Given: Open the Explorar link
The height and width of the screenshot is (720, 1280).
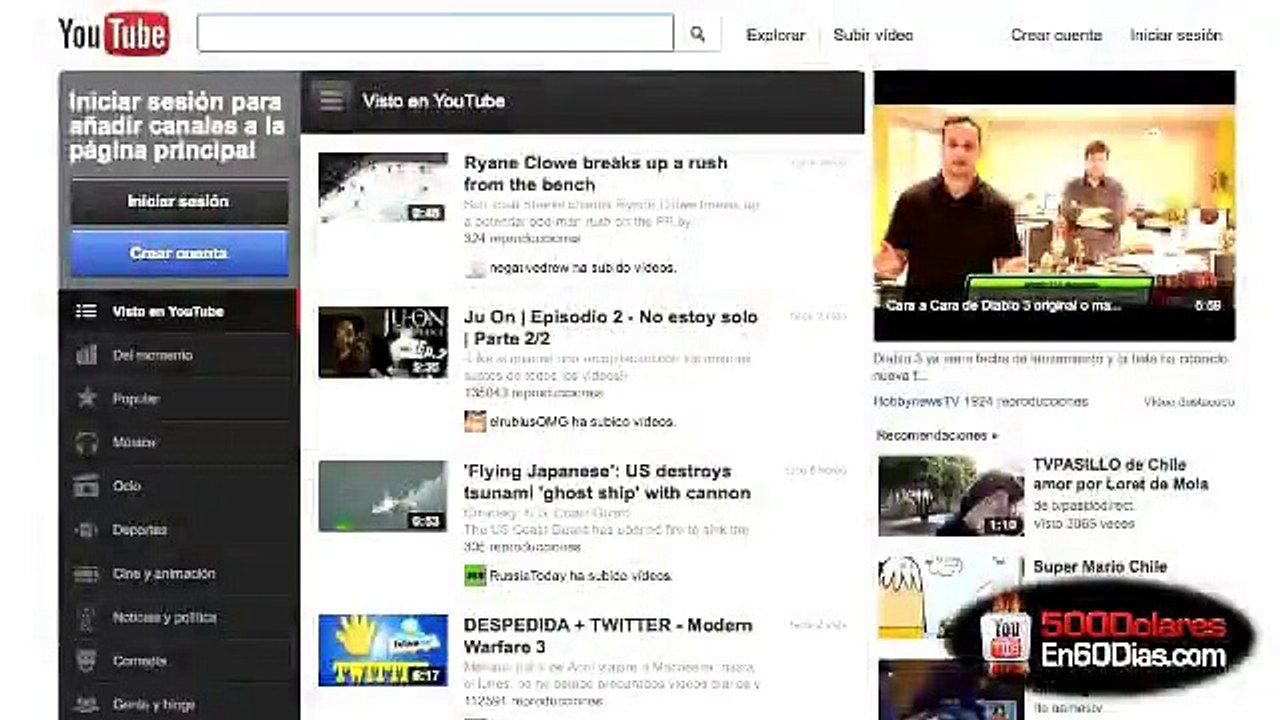Looking at the screenshot, I should coord(775,35).
